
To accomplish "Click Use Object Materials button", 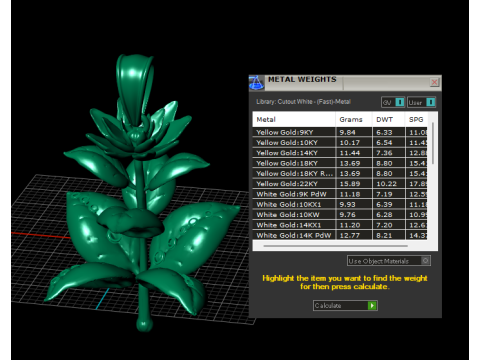I will pyautogui.click(x=389, y=261).
